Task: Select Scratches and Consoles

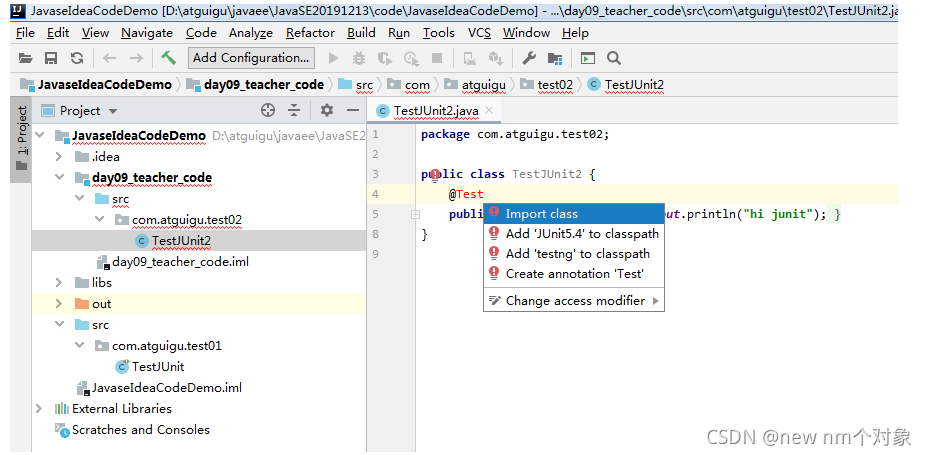Action: [x=141, y=430]
